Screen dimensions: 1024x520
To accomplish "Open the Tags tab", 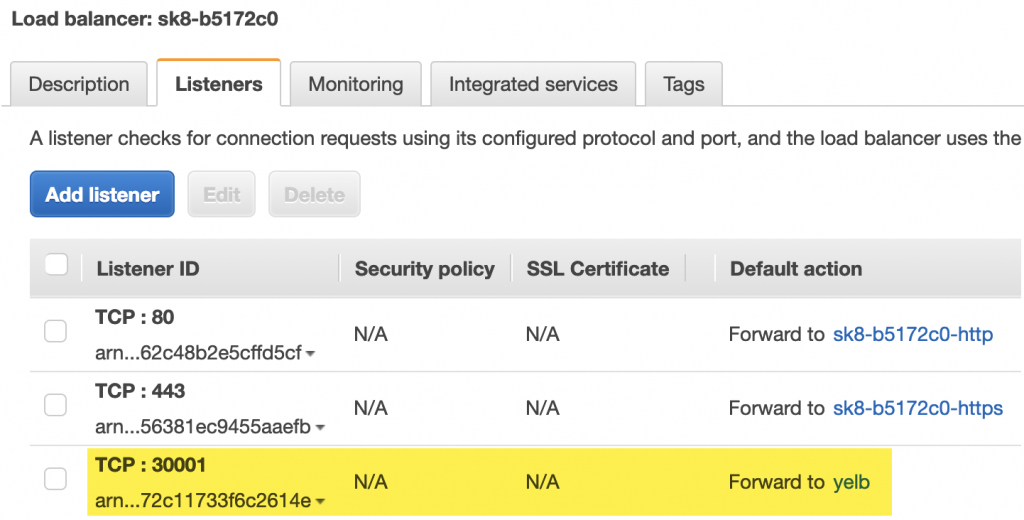I will pyautogui.click(x=683, y=84).
